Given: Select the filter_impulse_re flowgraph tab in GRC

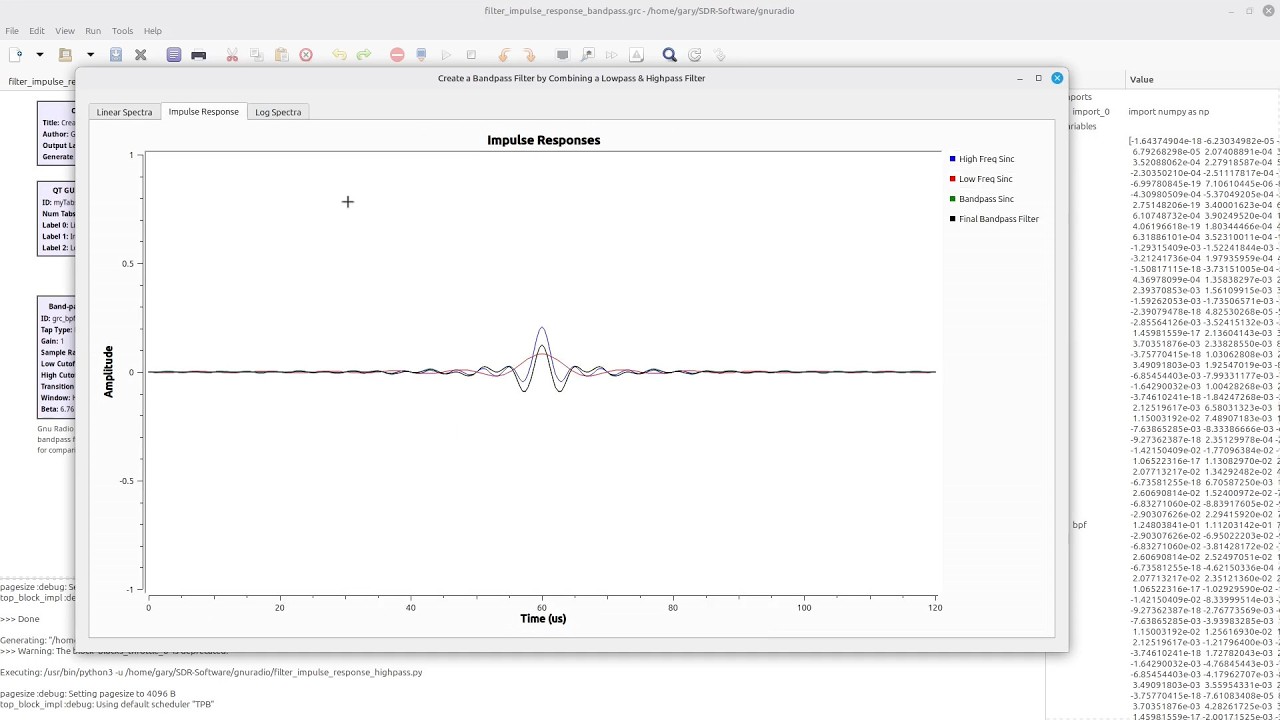Looking at the screenshot, I should click(x=41, y=81).
